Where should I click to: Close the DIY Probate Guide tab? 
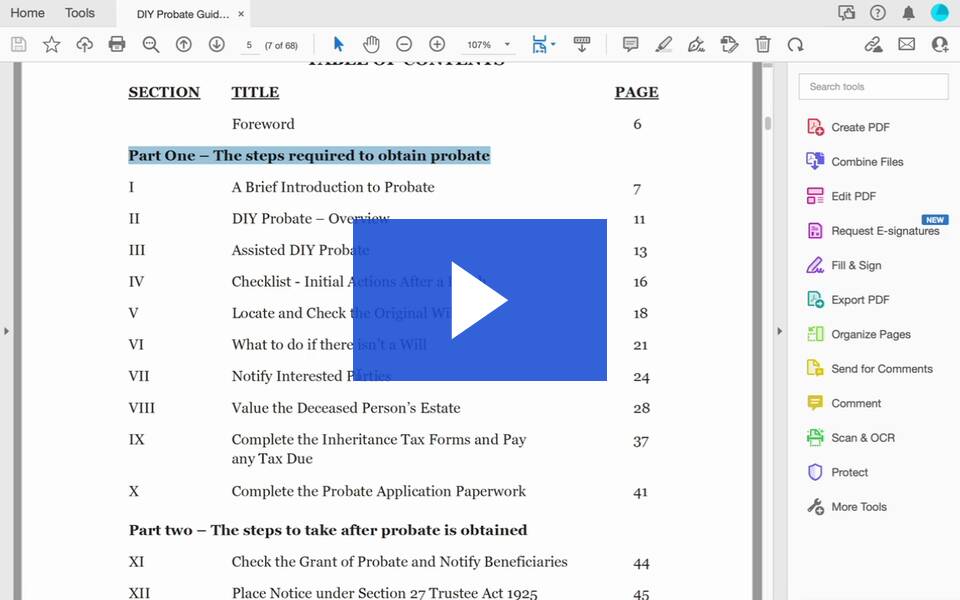(241, 14)
